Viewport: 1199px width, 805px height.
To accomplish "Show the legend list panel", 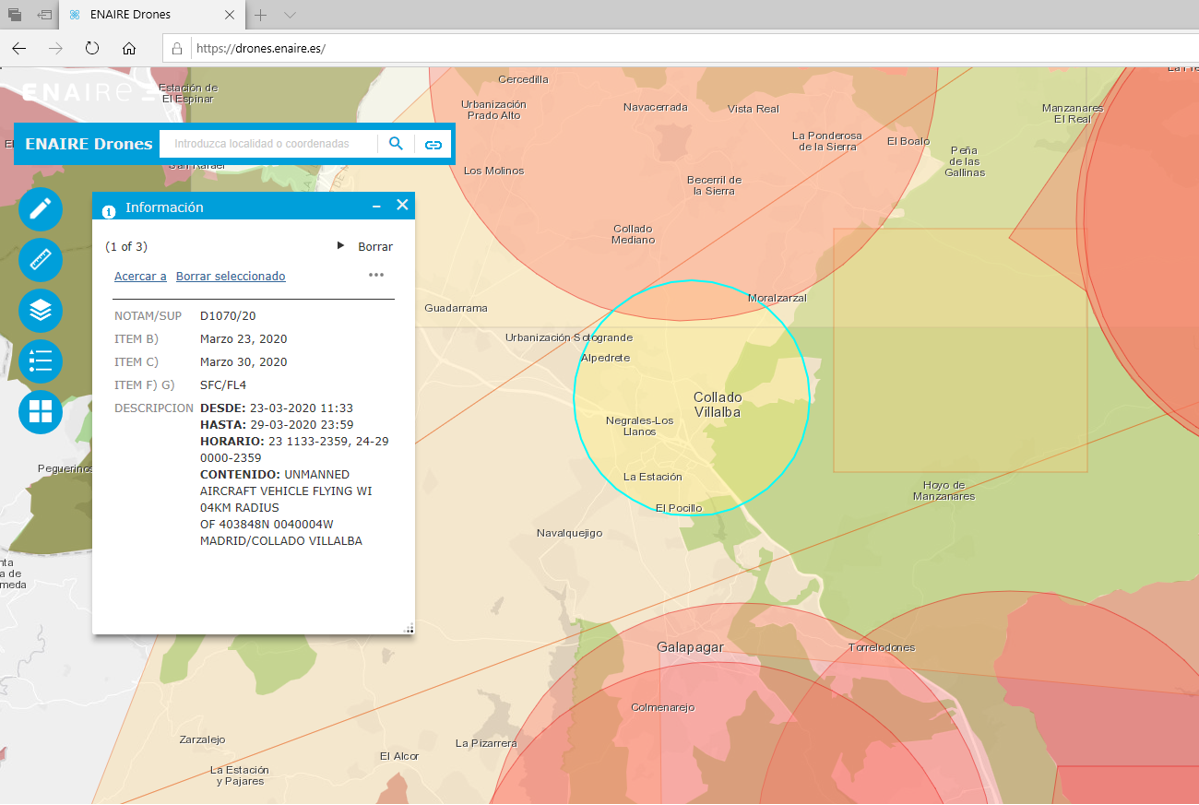I will 41,361.
